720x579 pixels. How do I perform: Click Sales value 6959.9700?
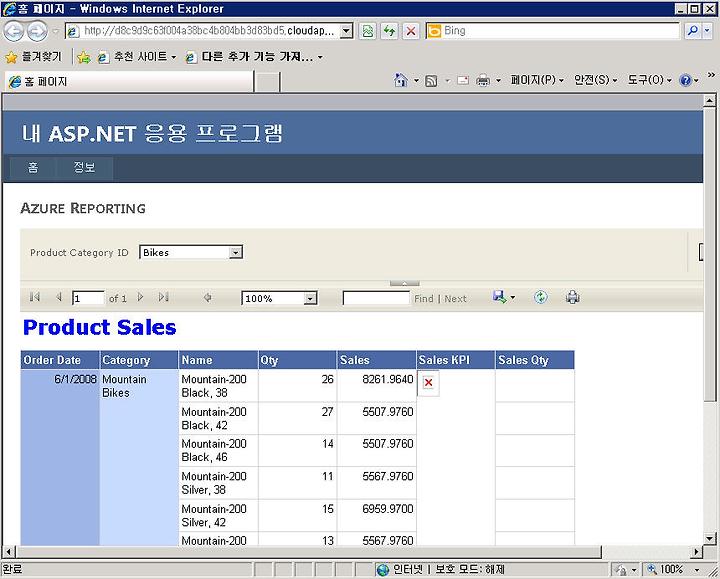click(x=388, y=509)
